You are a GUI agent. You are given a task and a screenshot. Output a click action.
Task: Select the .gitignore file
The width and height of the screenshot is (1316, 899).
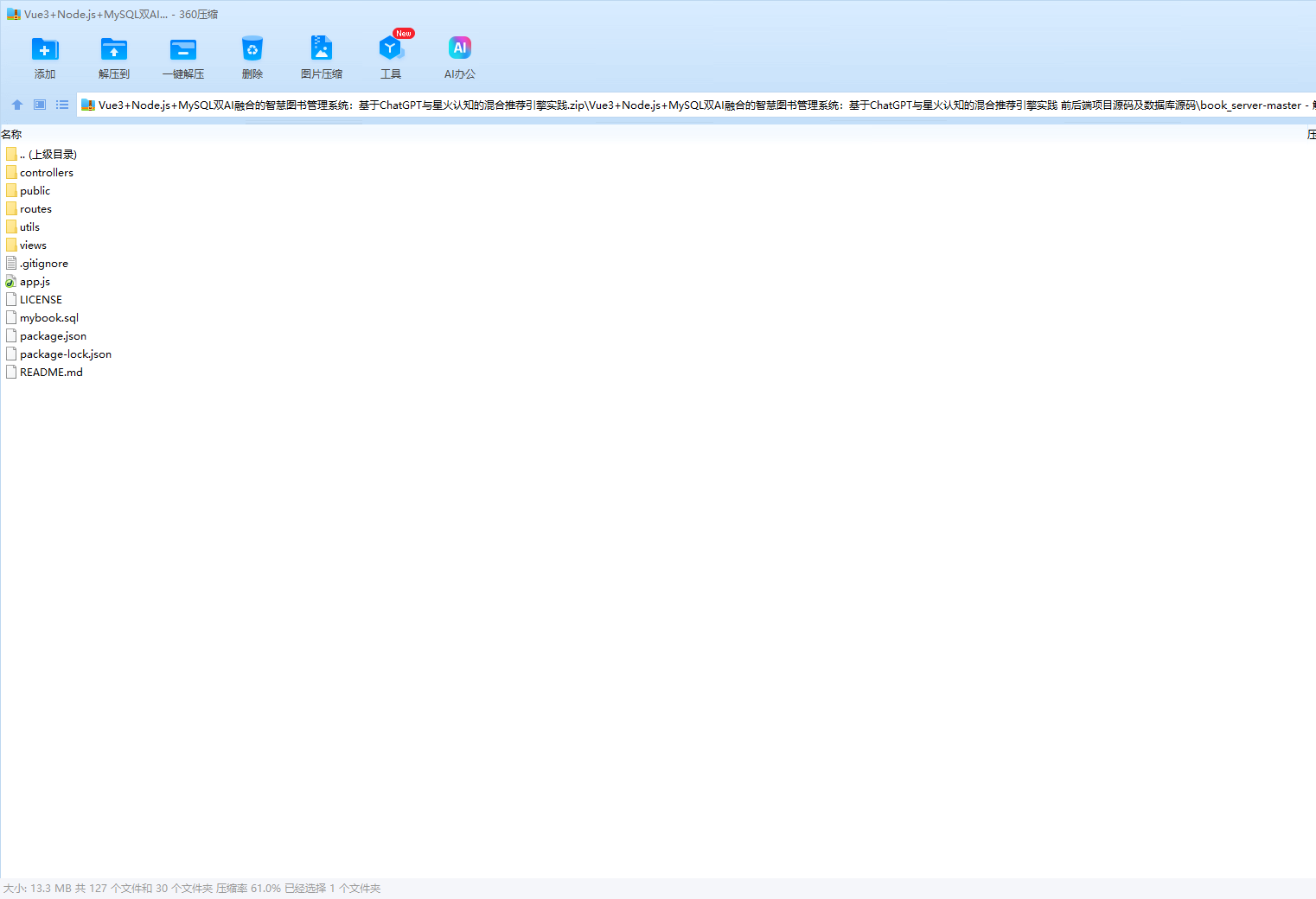(36, 263)
